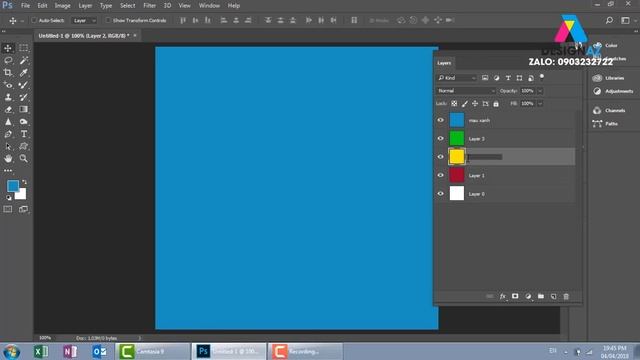Image resolution: width=640 pixels, height=360 pixels.
Task: Open the Photoshop search icon
Action: point(609,20)
